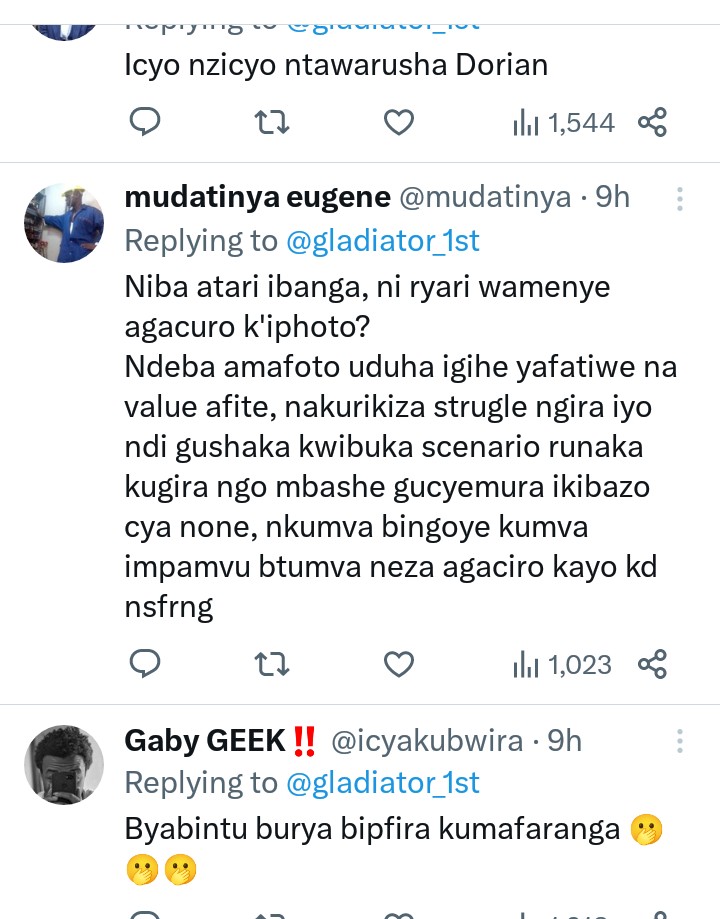The width and height of the screenshot is (720, 919).
Task: Open the Gaby GEEK display name
Action: [205, 741]
